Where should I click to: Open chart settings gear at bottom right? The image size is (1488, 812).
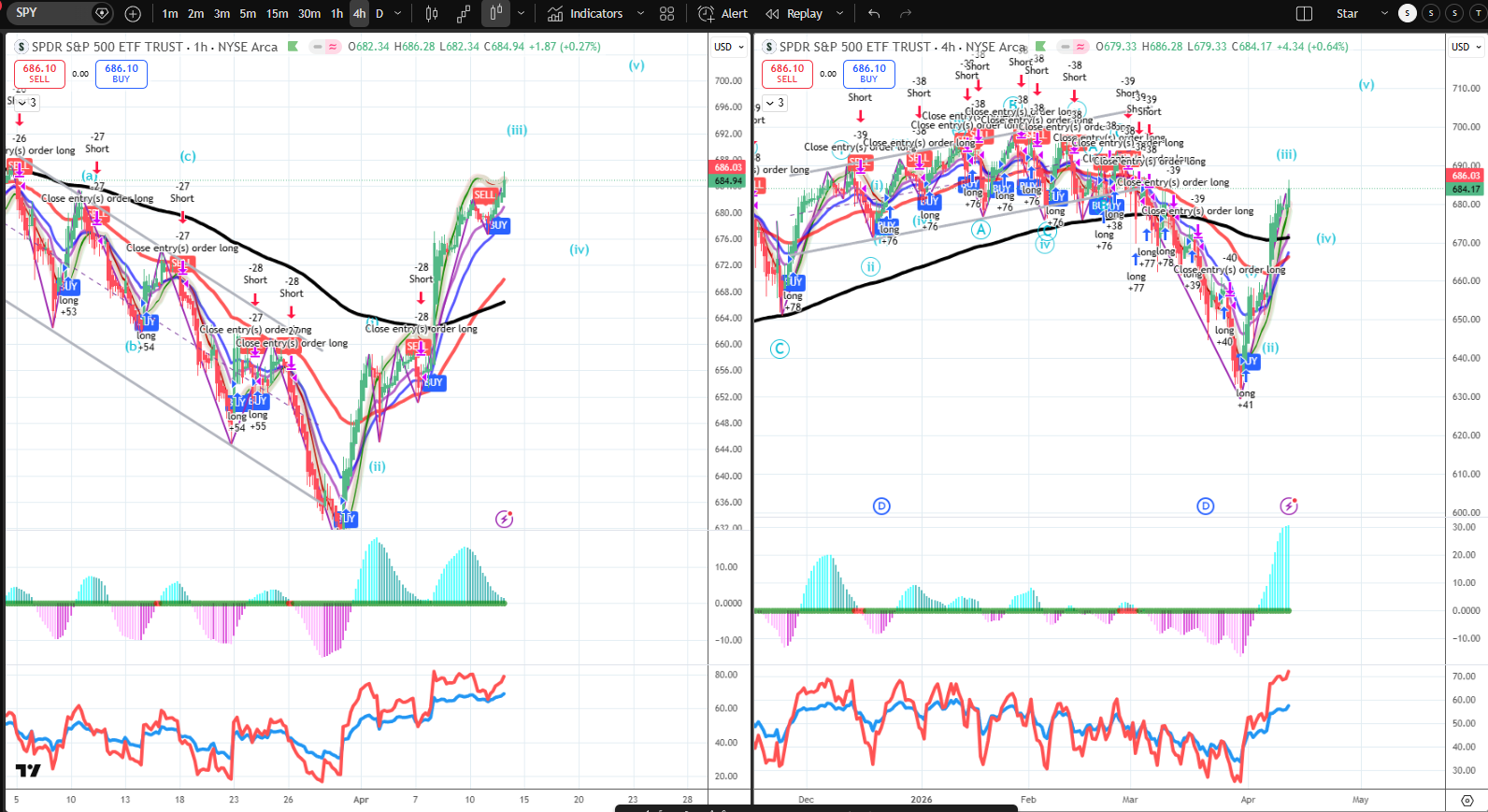[x=1467, y=801]
